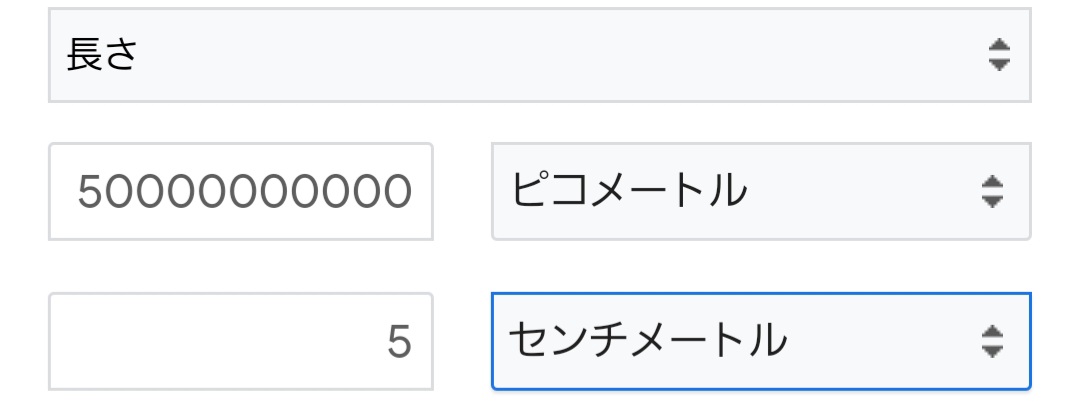Open the ピコメートル unit dropdown

(760, 191)
